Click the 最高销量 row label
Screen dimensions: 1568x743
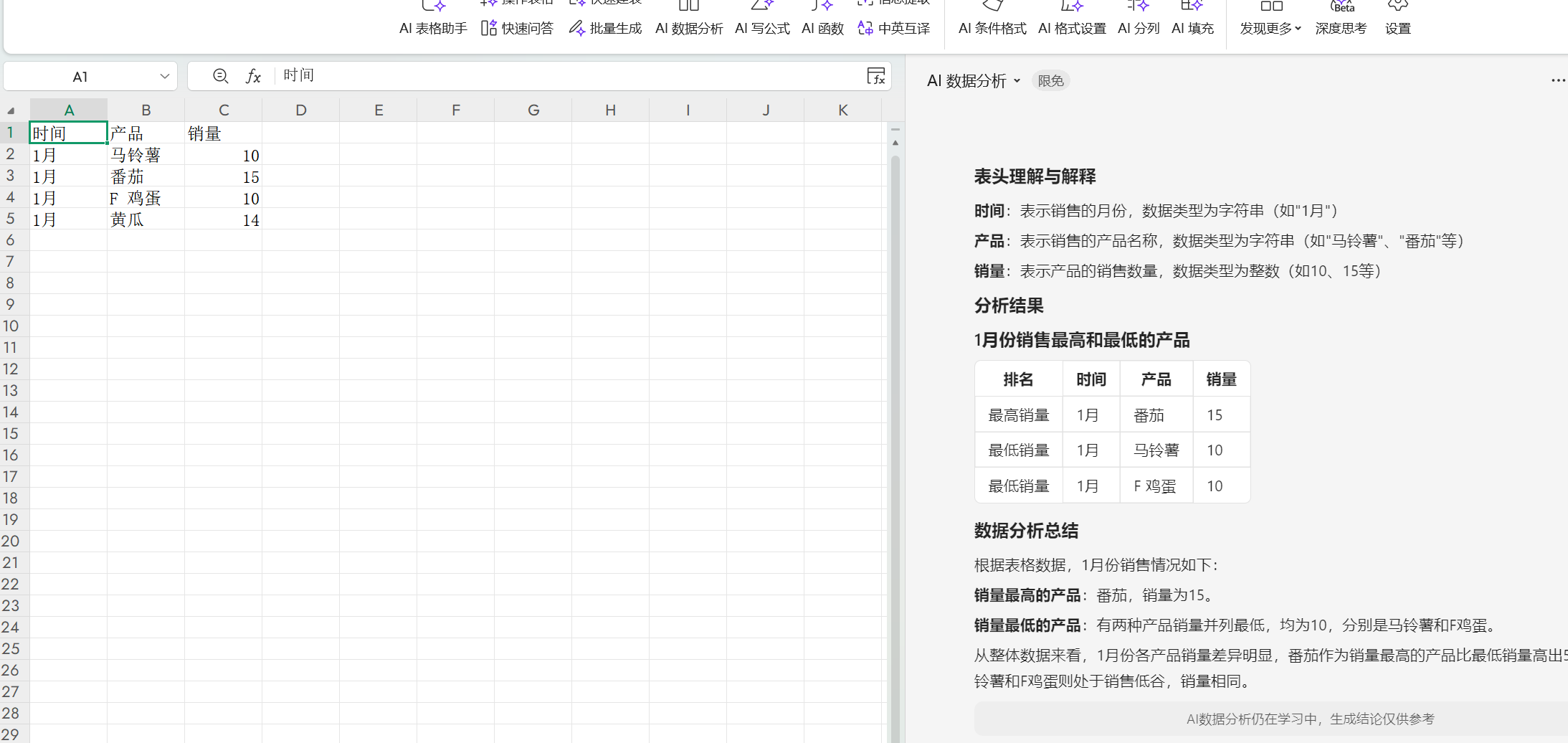1019,415
